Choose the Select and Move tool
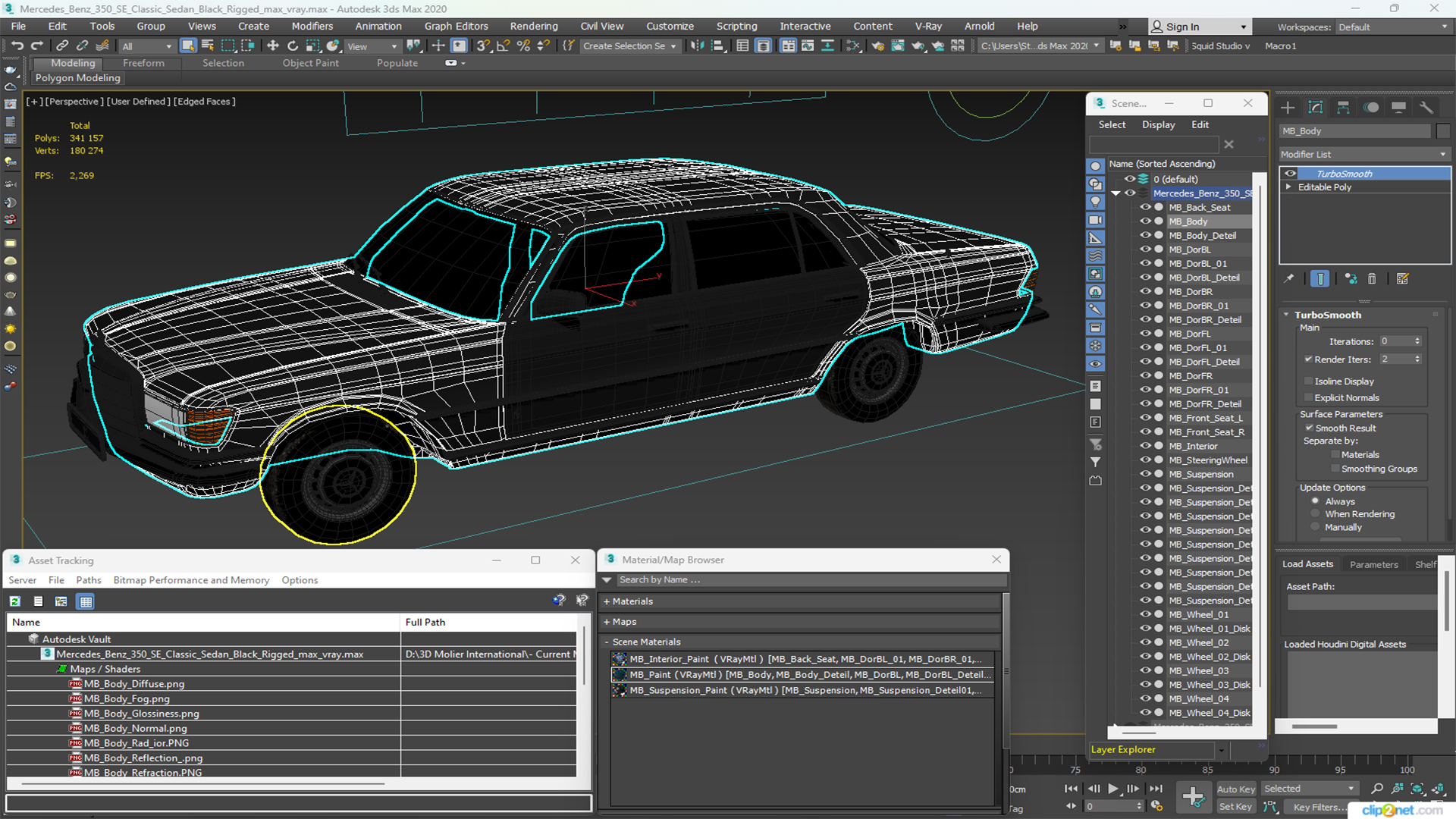The width and height of the screenshot is (1456, 819). pos(273,46)
